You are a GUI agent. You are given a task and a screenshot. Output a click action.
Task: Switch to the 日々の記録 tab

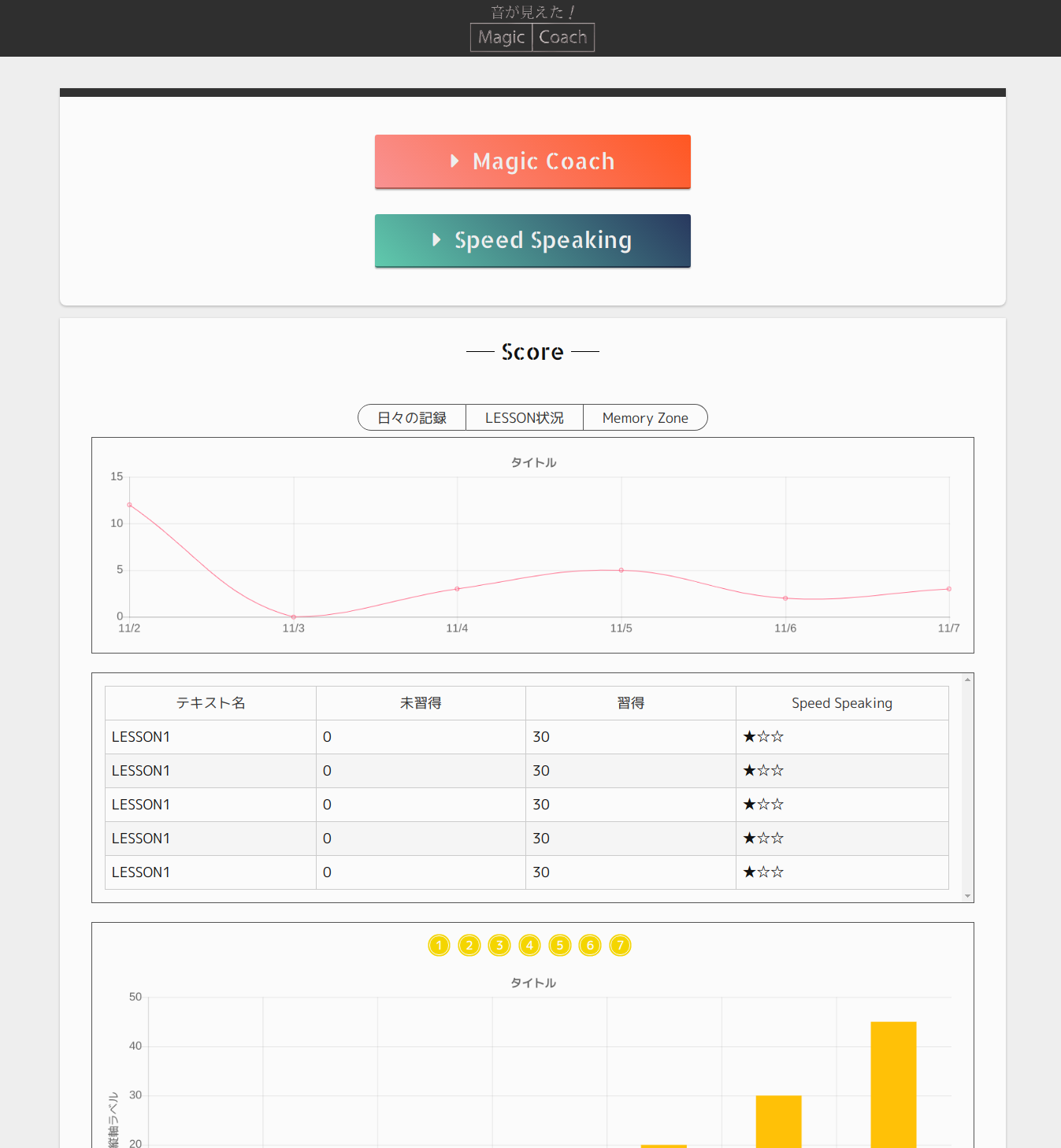(x=412, y=418)
